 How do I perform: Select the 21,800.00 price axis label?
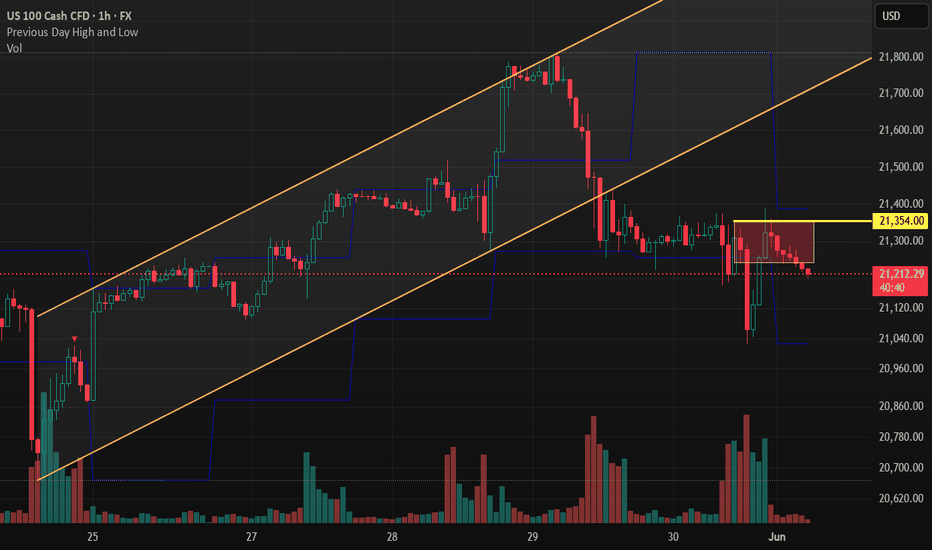(x=901, y=57)
